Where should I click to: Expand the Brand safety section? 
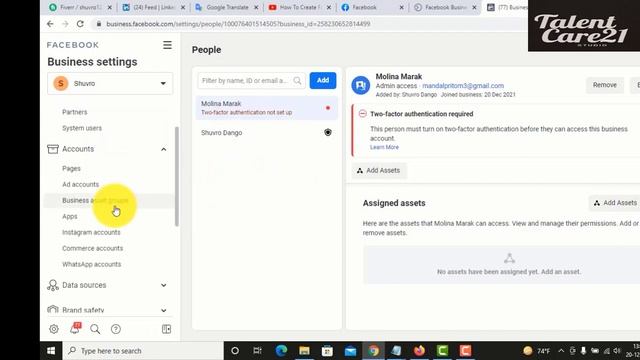pos(164,310)
